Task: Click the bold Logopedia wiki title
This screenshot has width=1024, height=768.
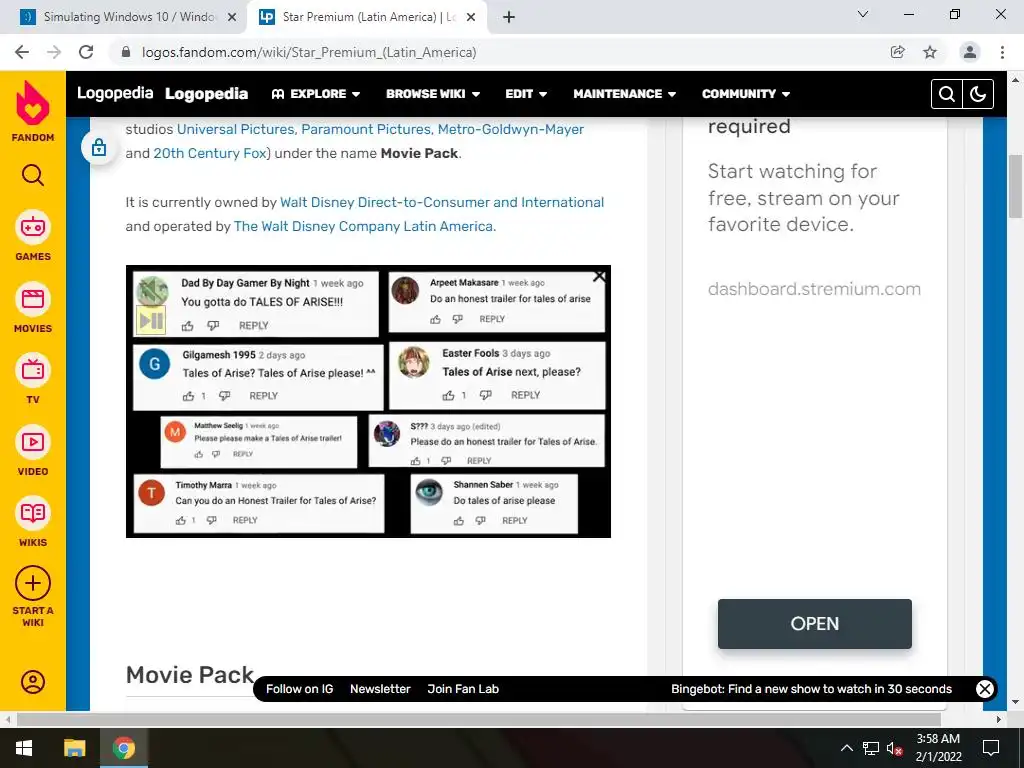Action: point(206,94)
